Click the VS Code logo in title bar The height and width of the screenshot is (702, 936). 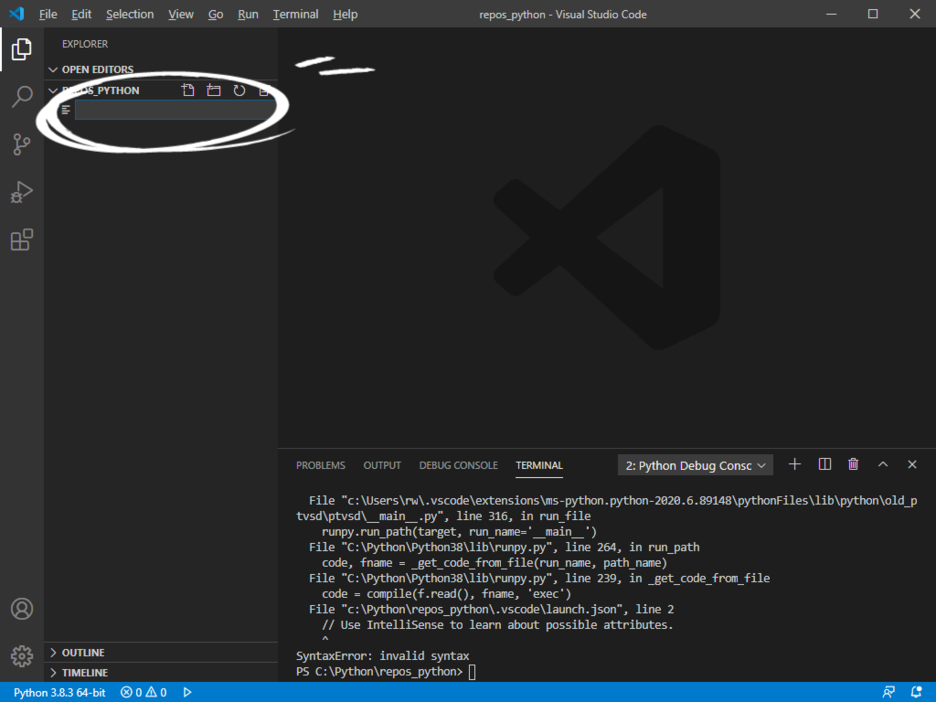tap(17, 14)
